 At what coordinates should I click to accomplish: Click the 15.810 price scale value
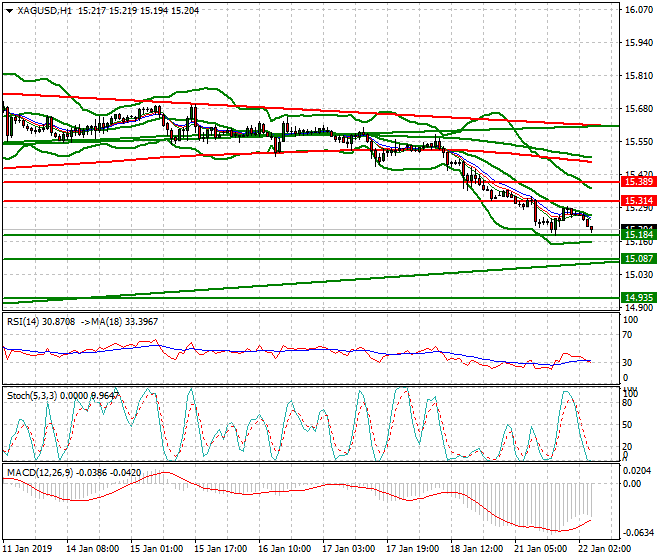pyautogui.click(x=639, y=76)
